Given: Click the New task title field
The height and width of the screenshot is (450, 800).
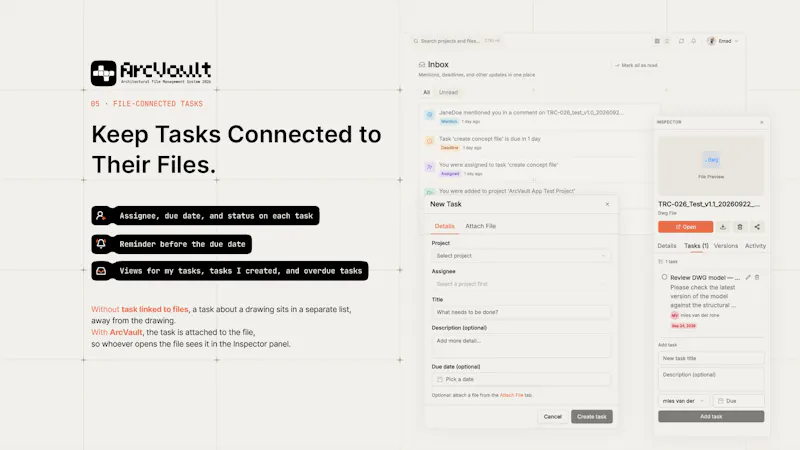Looking at the screenshot, I should [x=711, y=359].
